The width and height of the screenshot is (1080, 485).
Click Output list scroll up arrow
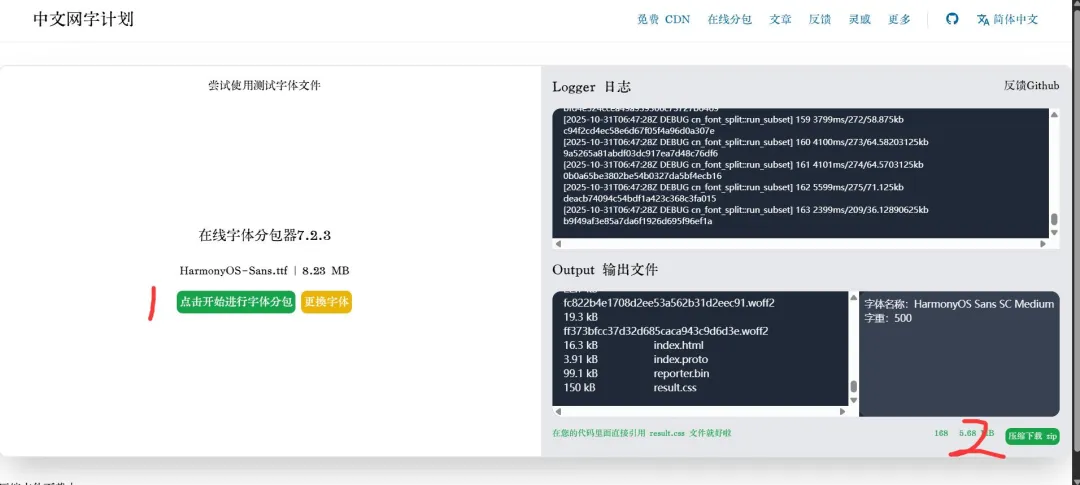853,298
